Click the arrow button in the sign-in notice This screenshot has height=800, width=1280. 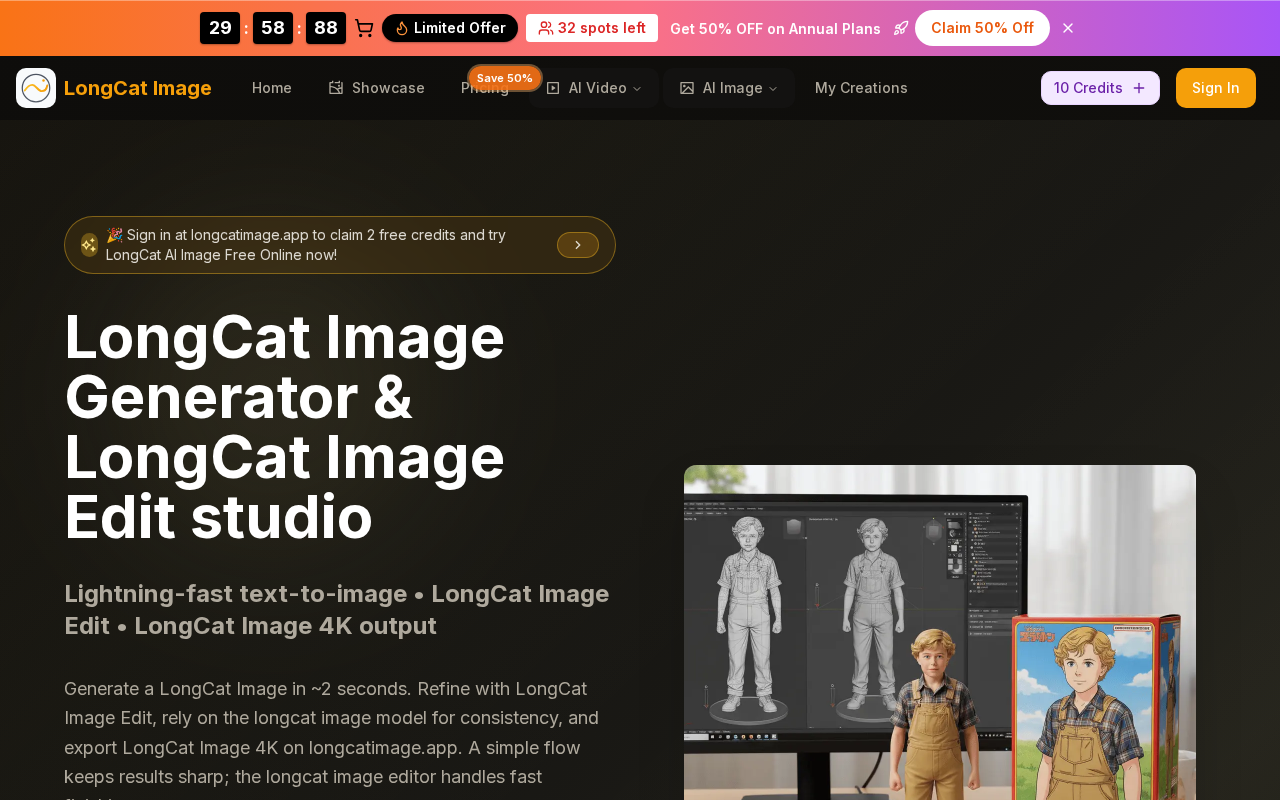[578, 245]
